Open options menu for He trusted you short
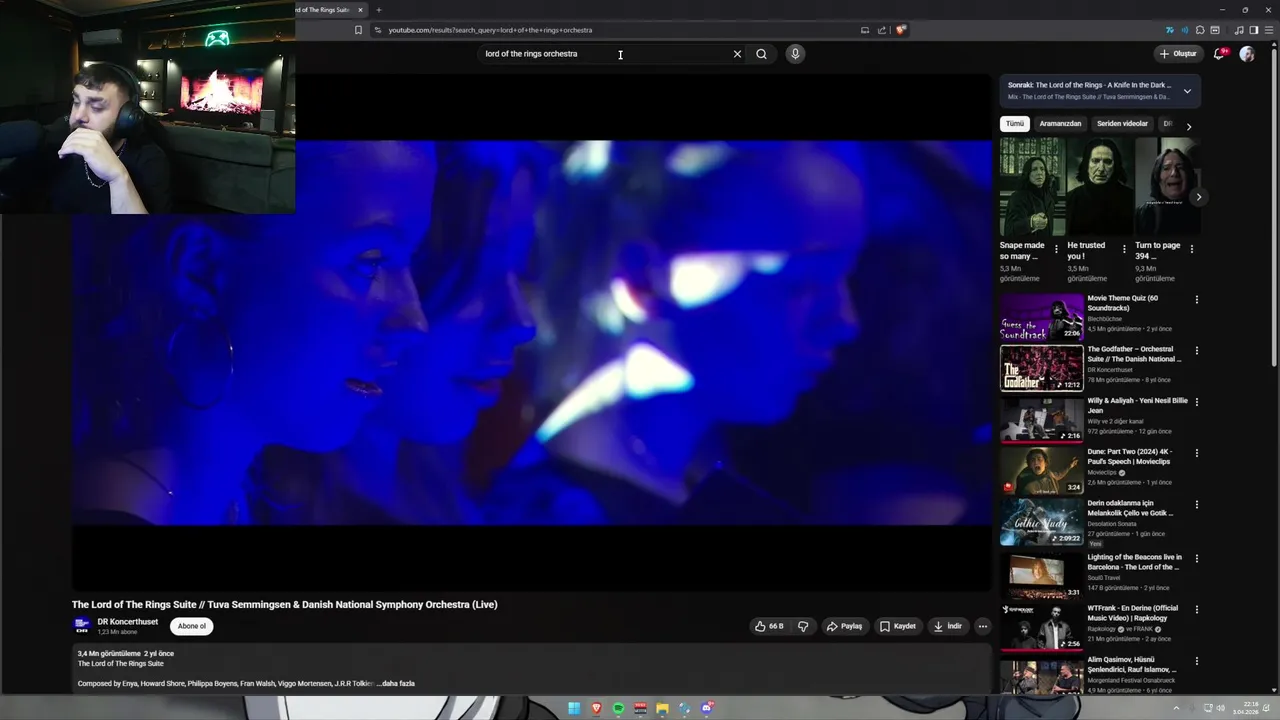This screenshot has width=1280, height=720. tap(1124, 249)
